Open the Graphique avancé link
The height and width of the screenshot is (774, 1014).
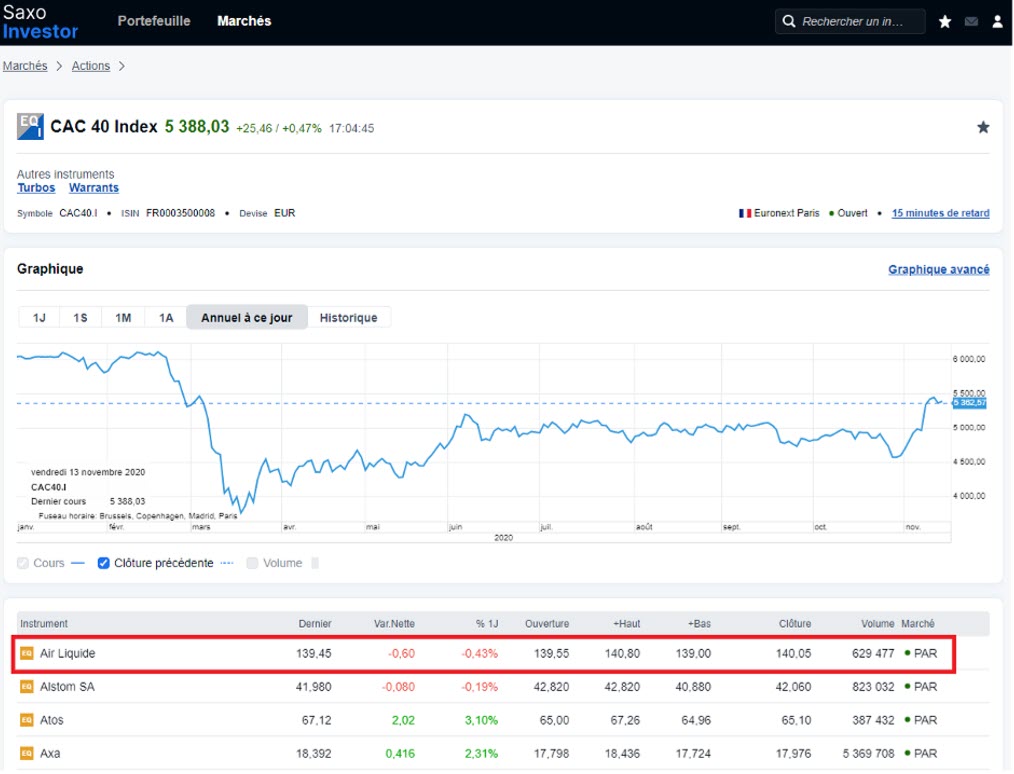(938, 270)
